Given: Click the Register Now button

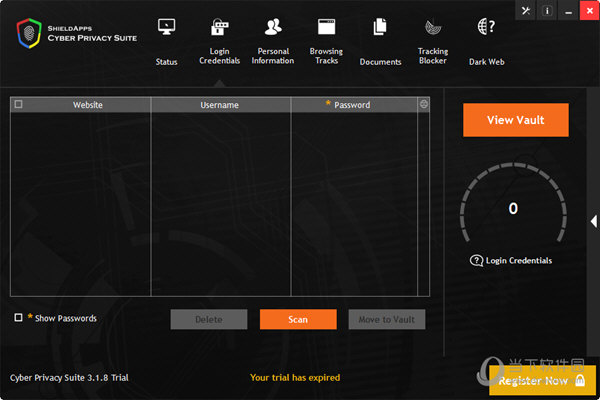Looking at the screenshot, I should point(542,380).
